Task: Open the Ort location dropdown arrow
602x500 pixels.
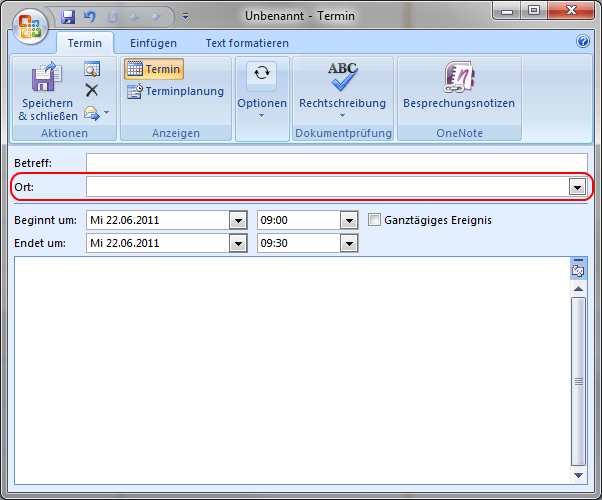Action: [576, 187]
